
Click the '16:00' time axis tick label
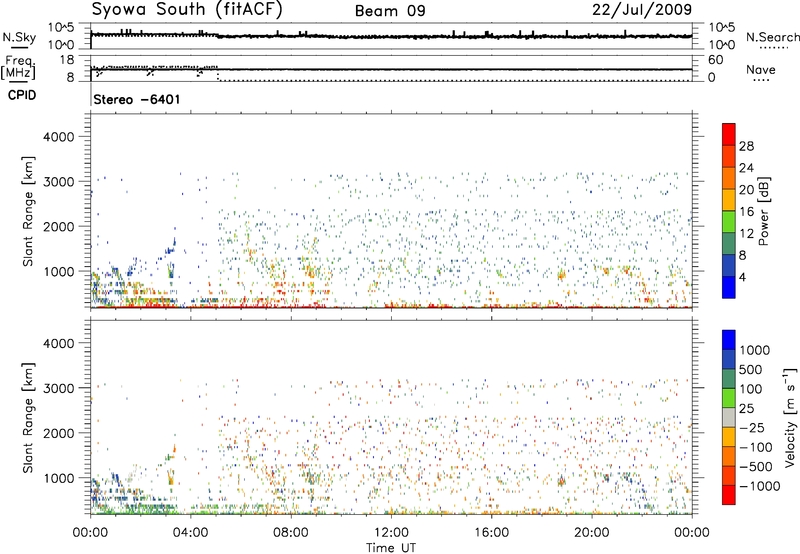pyautogui.click(x=491, y=533)
